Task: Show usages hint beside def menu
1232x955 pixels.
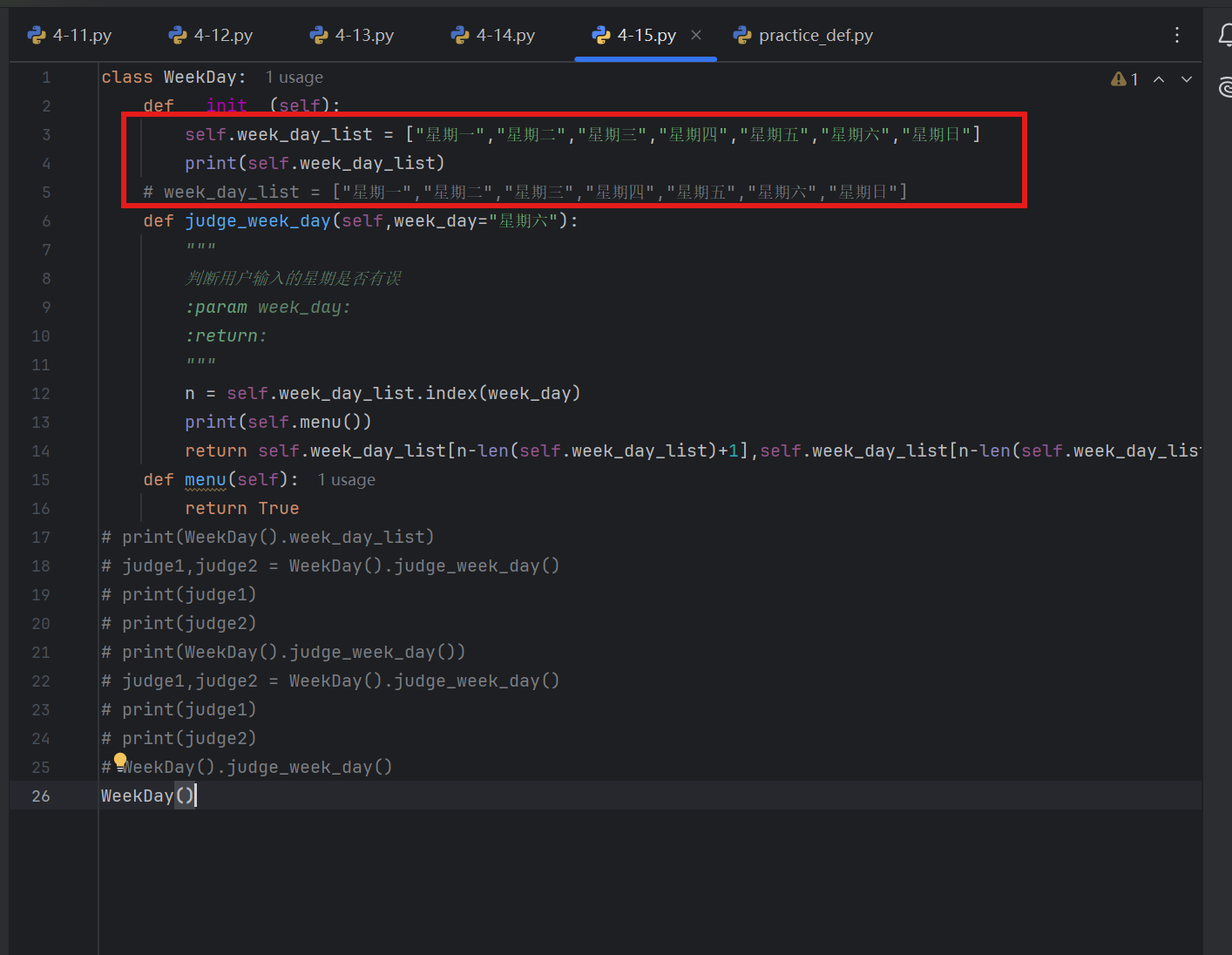Action: tap(347, 480)
